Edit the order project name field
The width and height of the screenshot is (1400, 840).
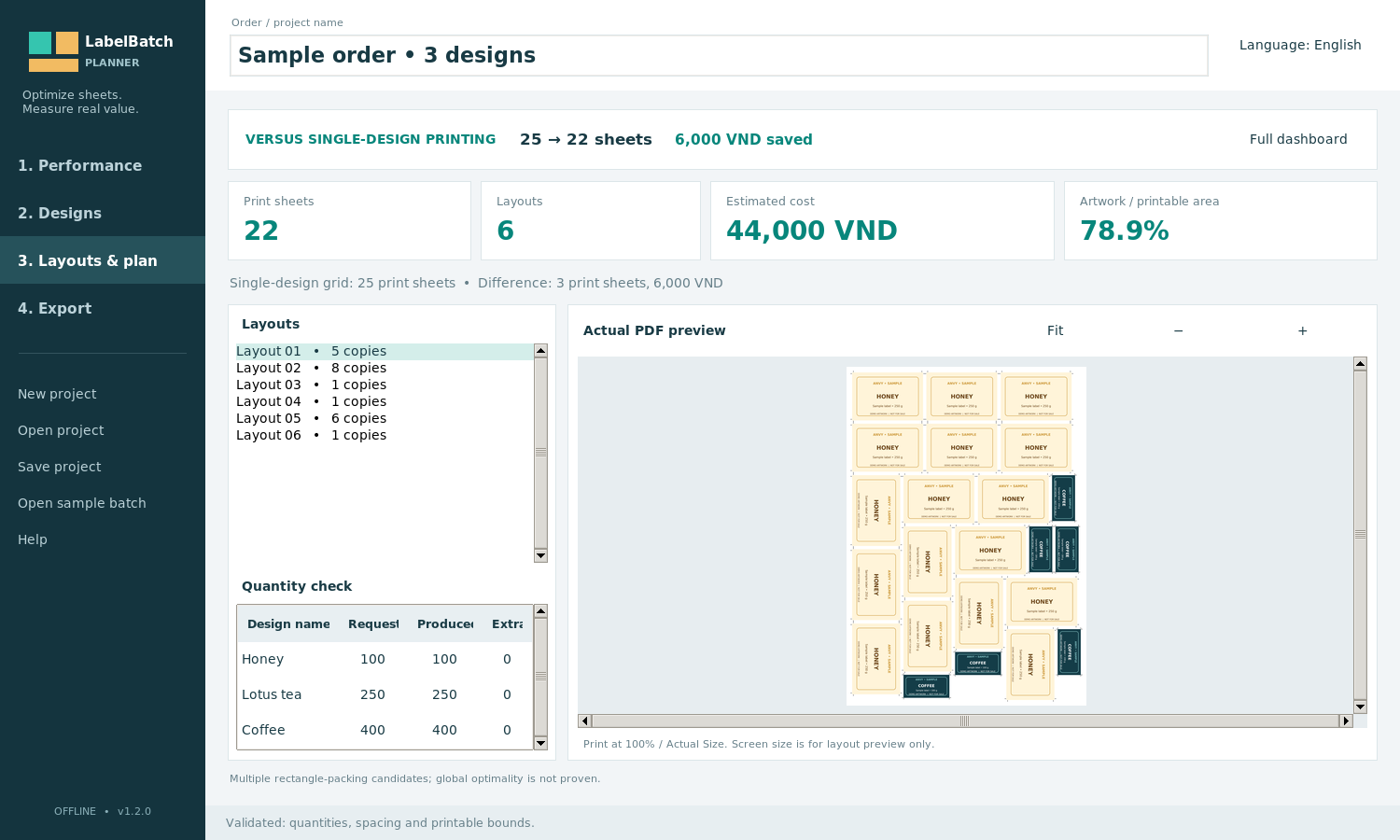719,56
